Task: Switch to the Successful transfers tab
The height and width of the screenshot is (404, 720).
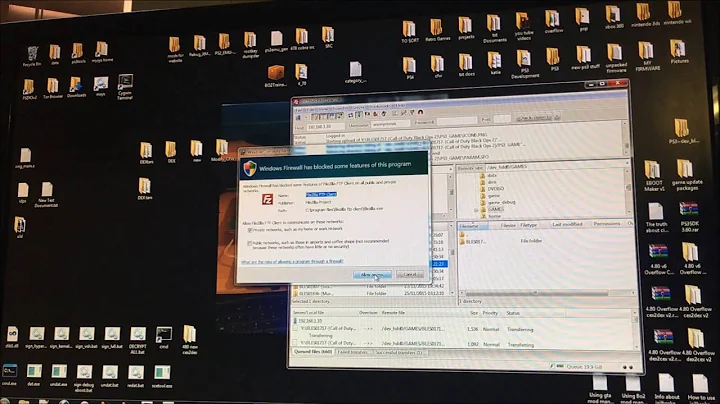Action: (399, 353)
